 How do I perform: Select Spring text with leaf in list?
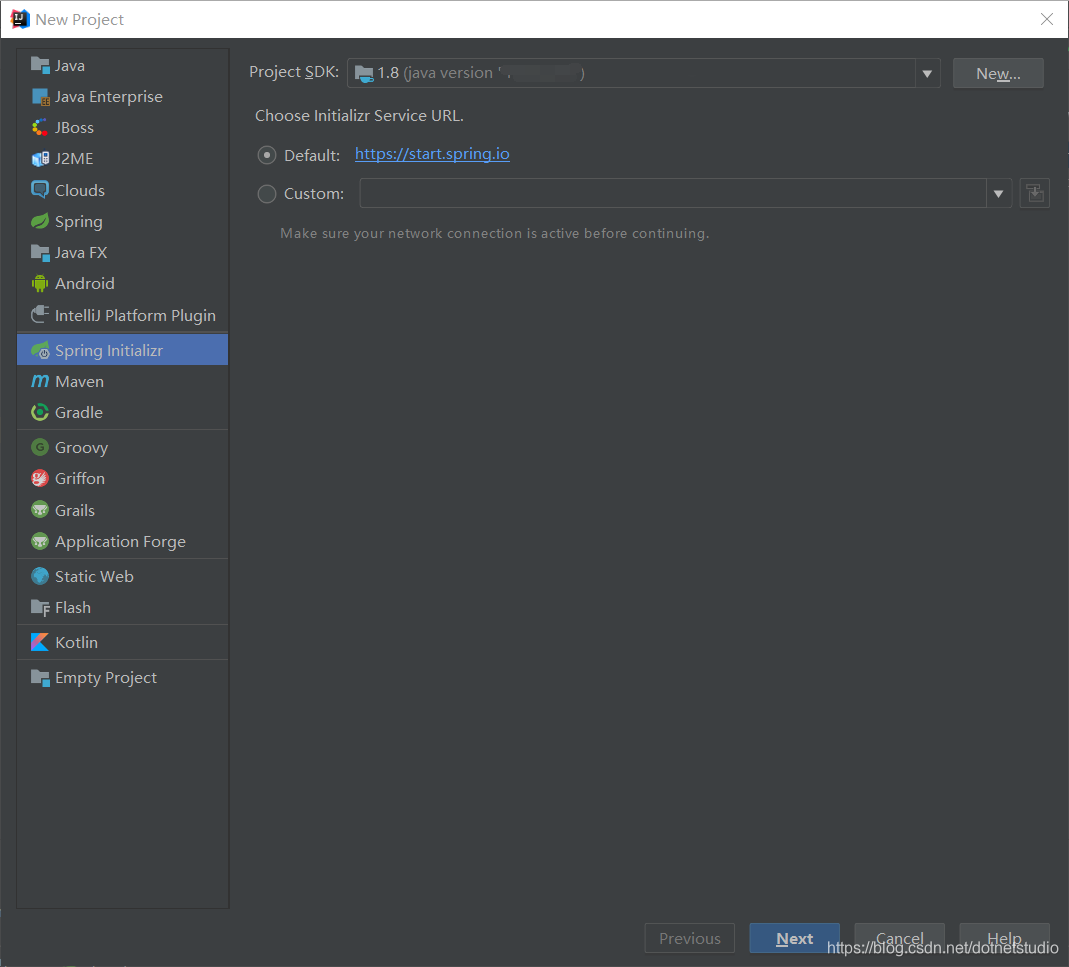pos(78,222)
